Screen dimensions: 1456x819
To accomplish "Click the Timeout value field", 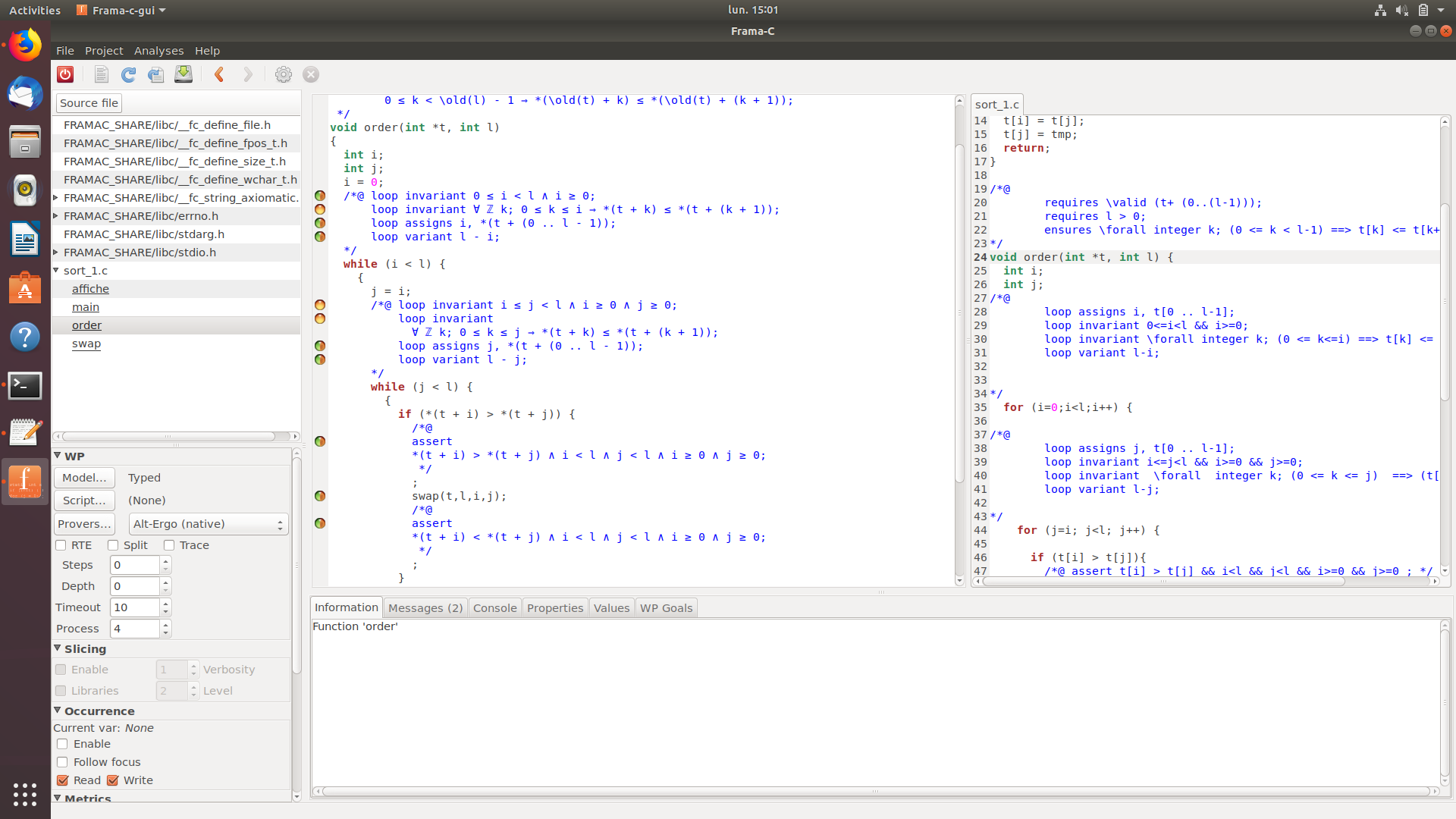I will pos(135,607).
